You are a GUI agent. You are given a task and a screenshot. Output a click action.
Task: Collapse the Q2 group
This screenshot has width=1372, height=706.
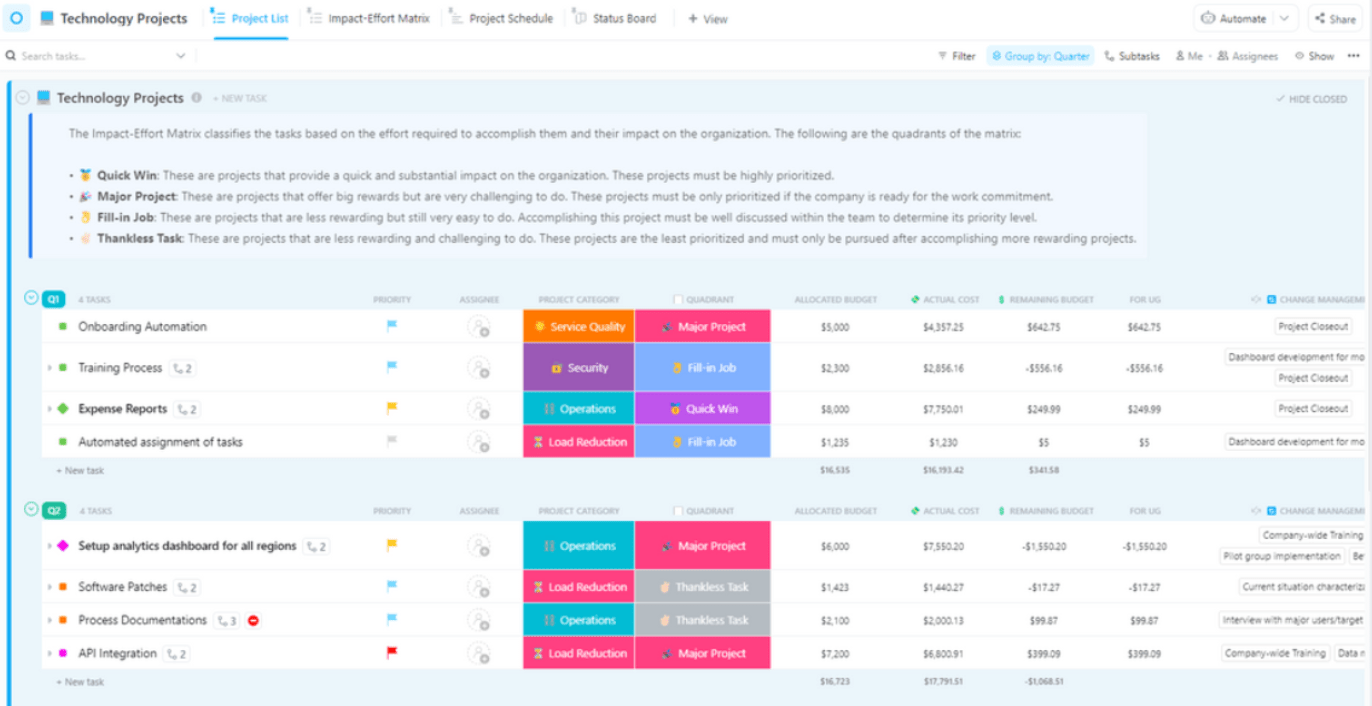pyautogui.click(x=31, y=510)
